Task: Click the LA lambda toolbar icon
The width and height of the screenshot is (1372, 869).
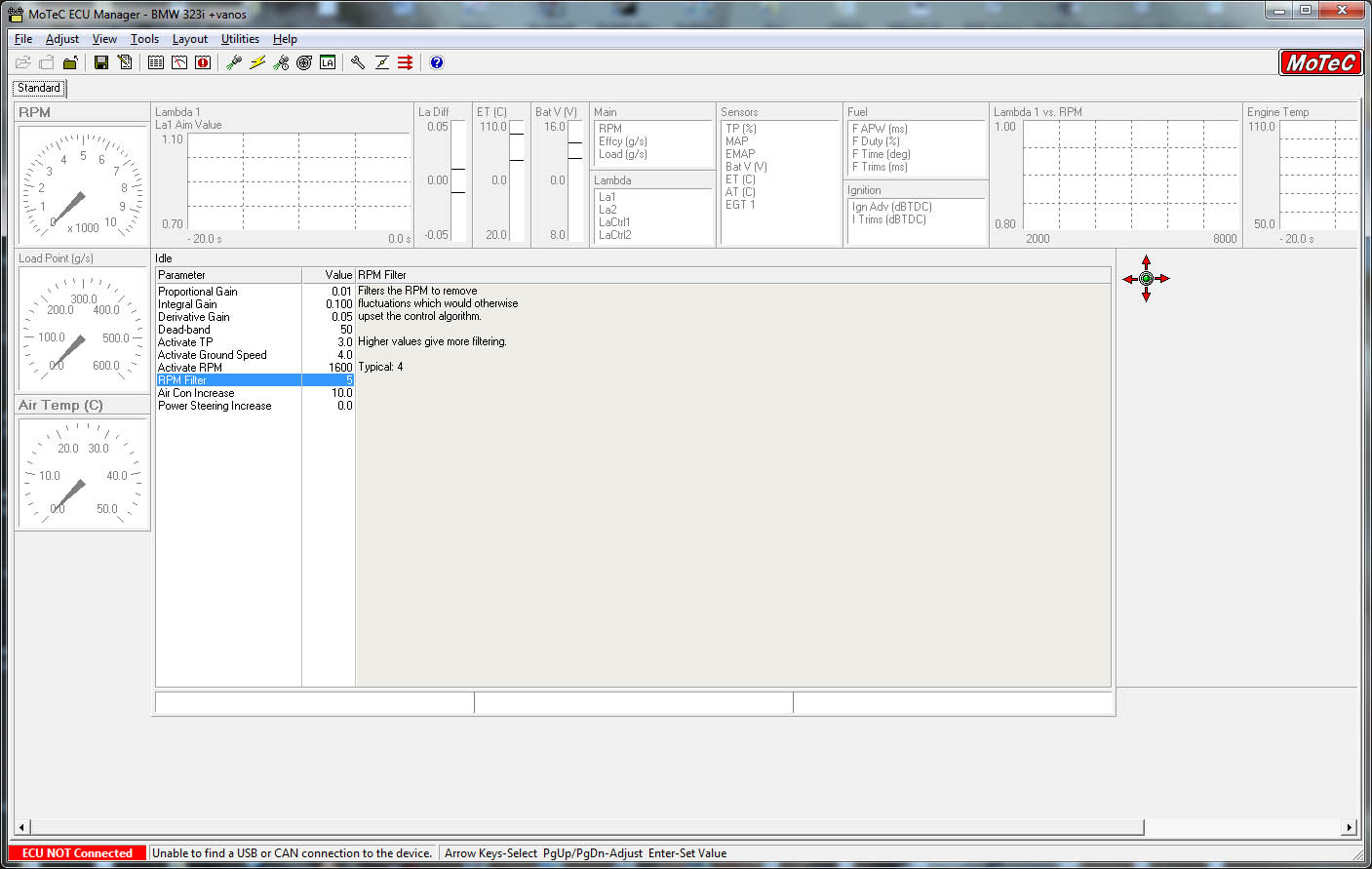Action: [x=328, y=62]
